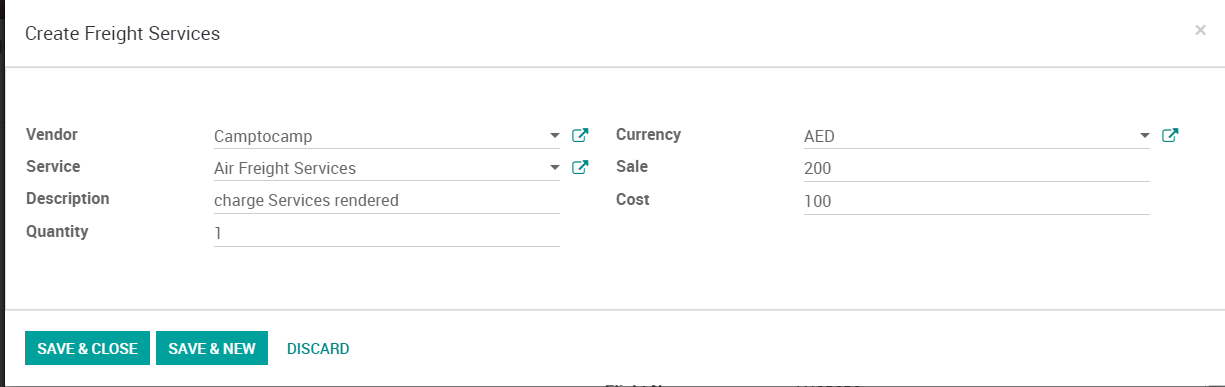Edit the Sale amount field
The height and width of the screenshot is (387, 1225).
[x=977, y=169]
